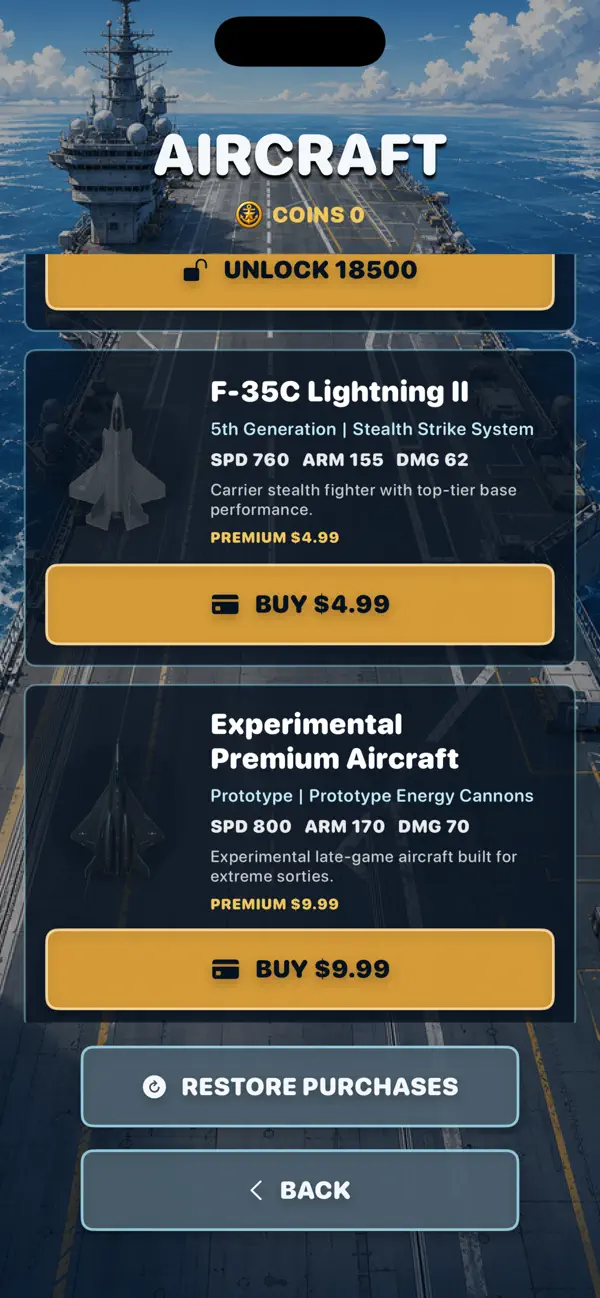
Task: Tap the Experimental Premium Aircraft heading
Action: [x=335, y=741]
